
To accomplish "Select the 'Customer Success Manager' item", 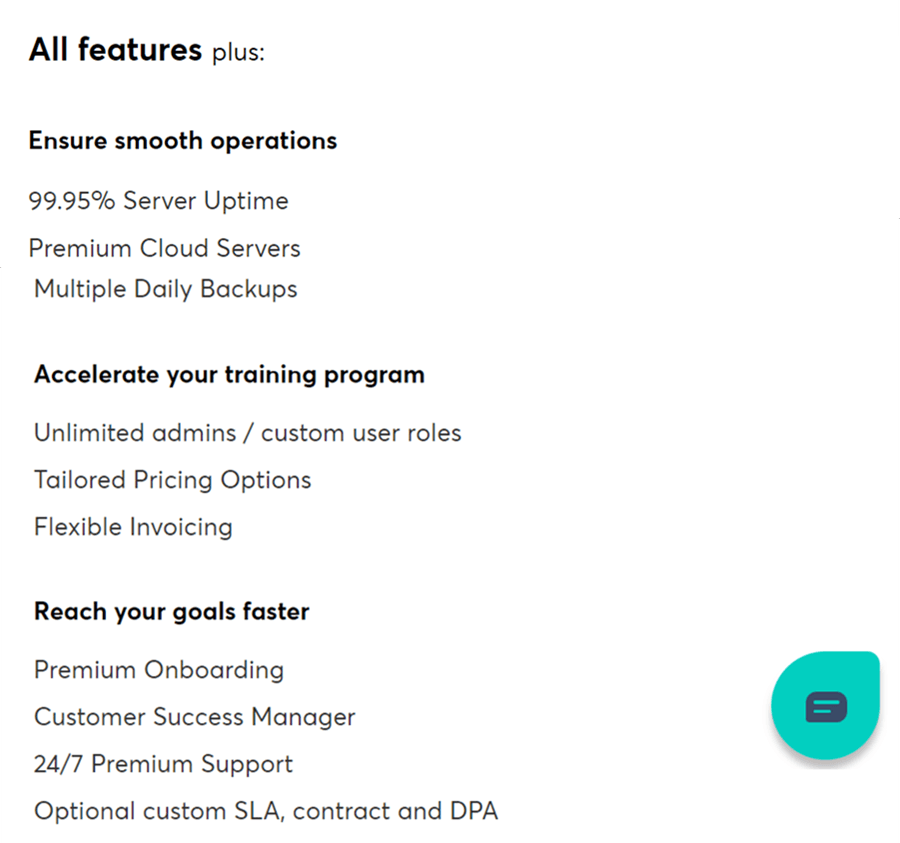I will coord(195,717).
